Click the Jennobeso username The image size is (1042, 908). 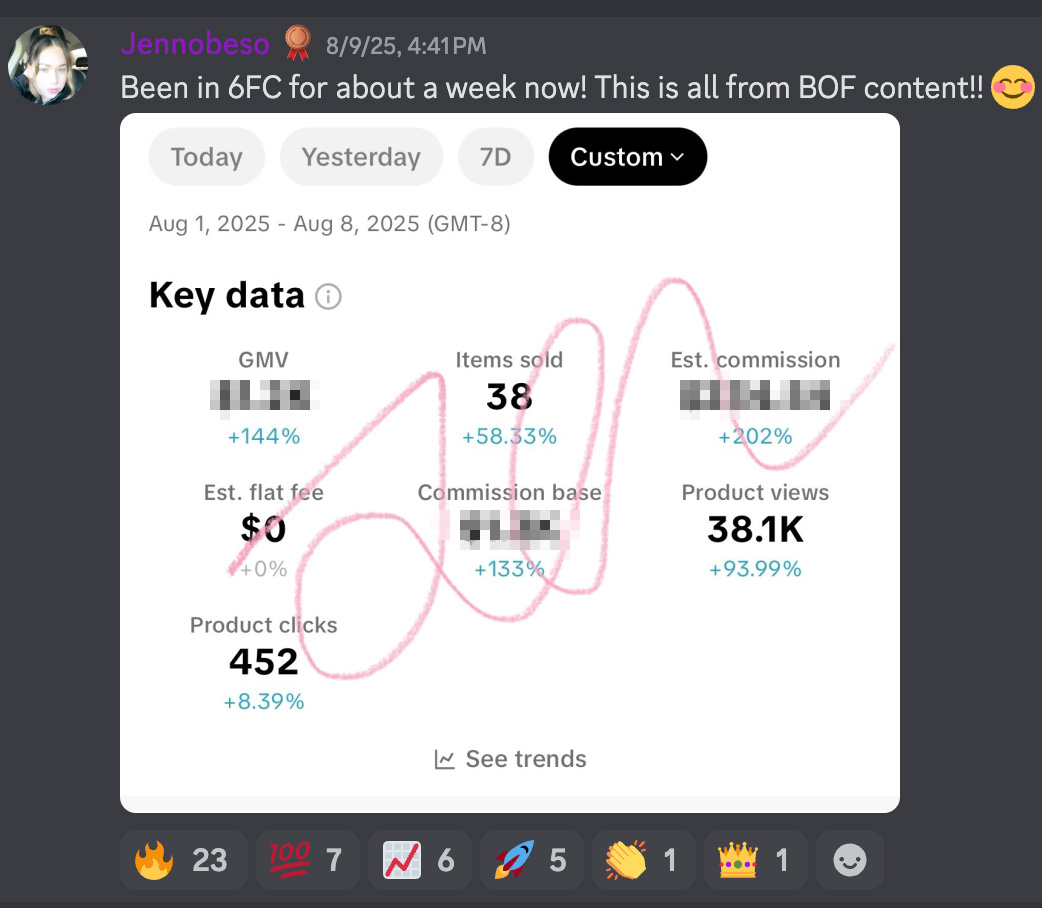pyautogui.click(x=195, y=44)
